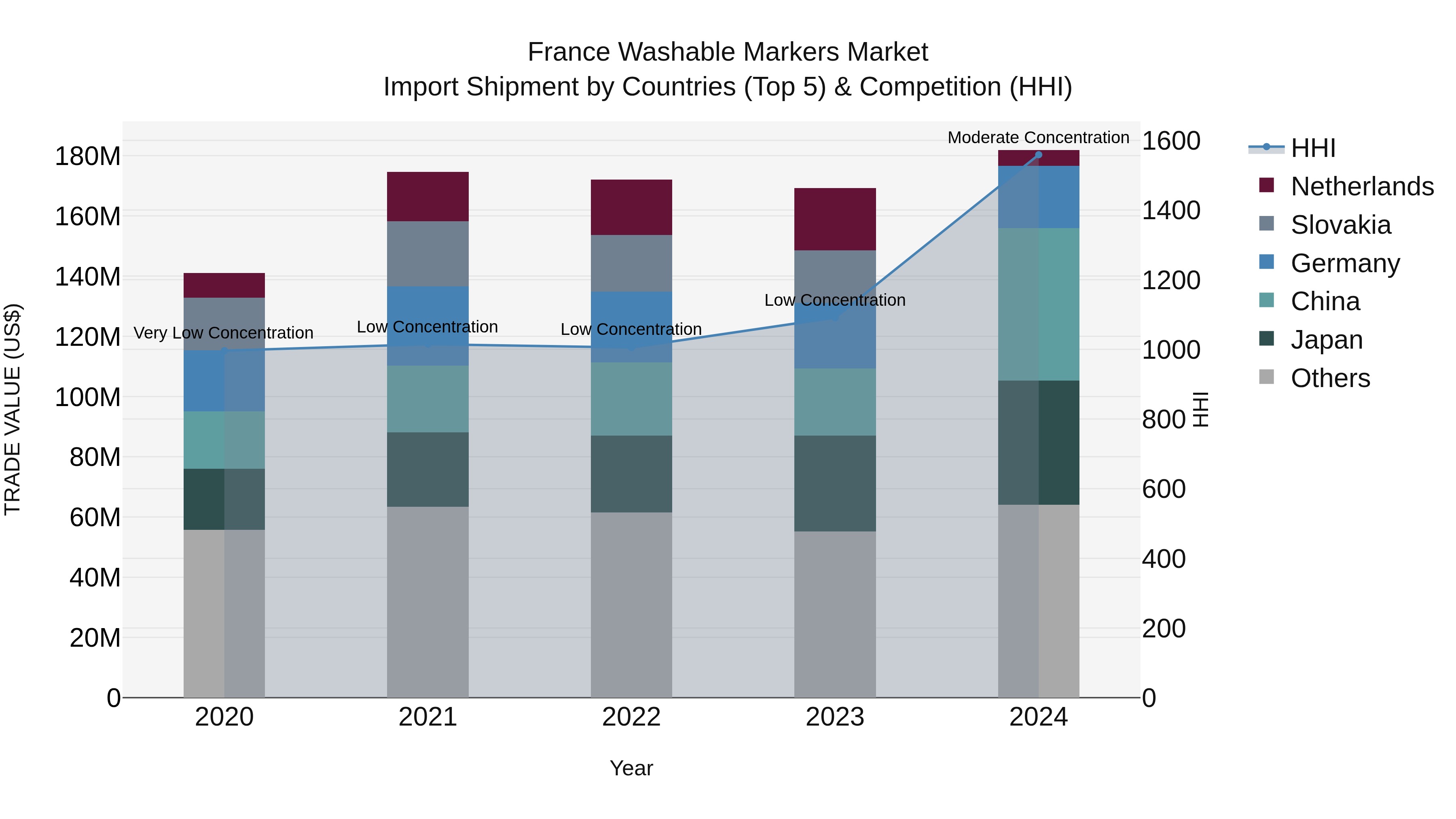1456x819 pixels.
Task: Click the 180M left axis tick
Action: pos(88,156)
